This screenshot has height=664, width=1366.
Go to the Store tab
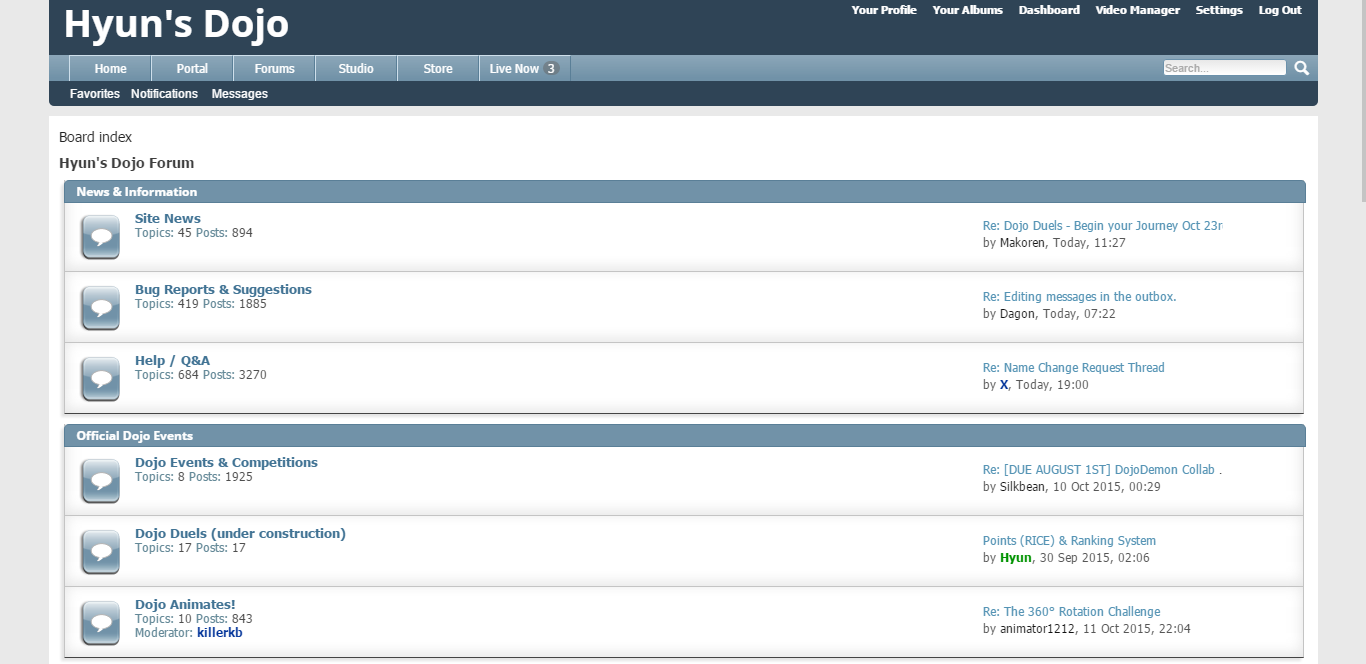click(438, 68)
